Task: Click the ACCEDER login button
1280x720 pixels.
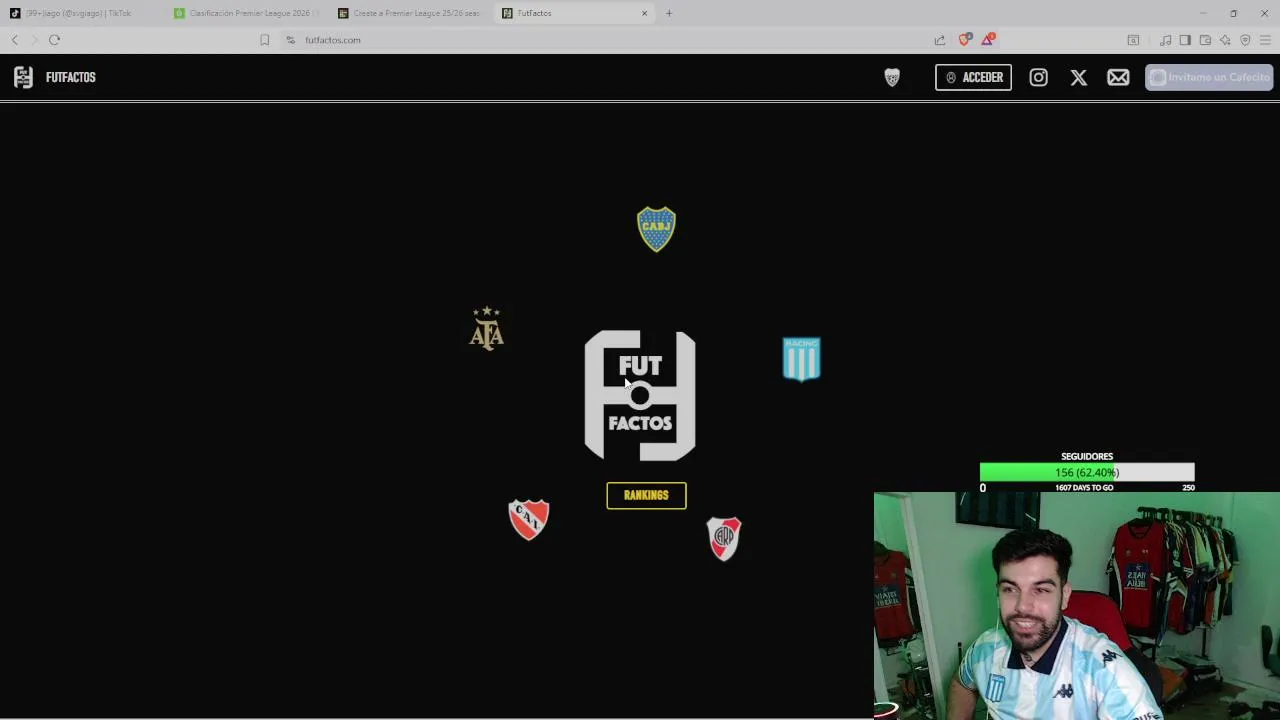Action: click(x=973, y=77)
